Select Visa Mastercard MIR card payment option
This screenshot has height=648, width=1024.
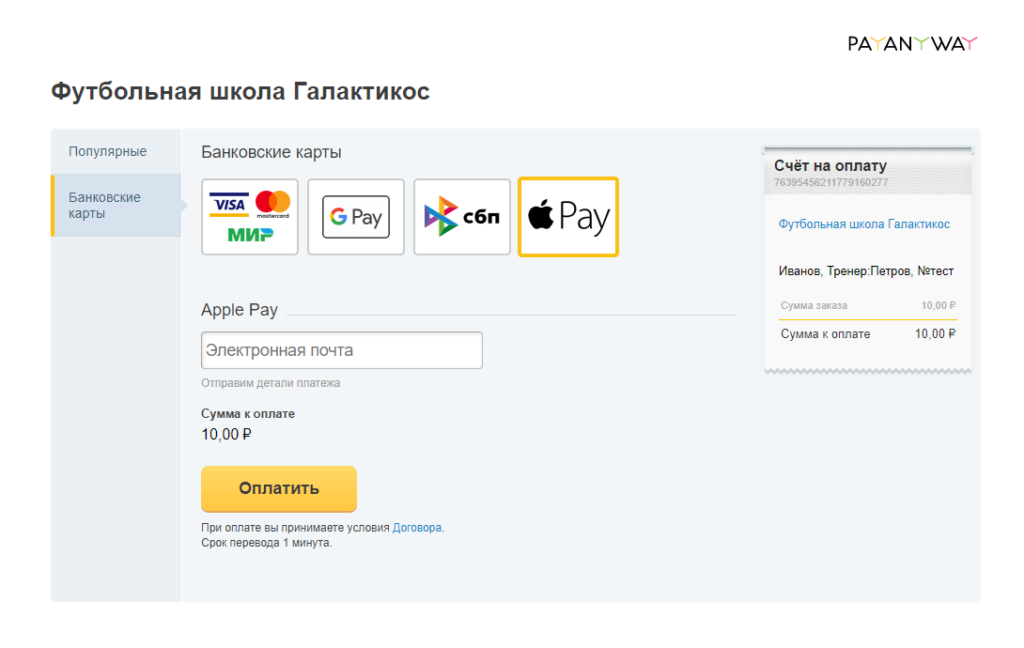click(249, 217)
